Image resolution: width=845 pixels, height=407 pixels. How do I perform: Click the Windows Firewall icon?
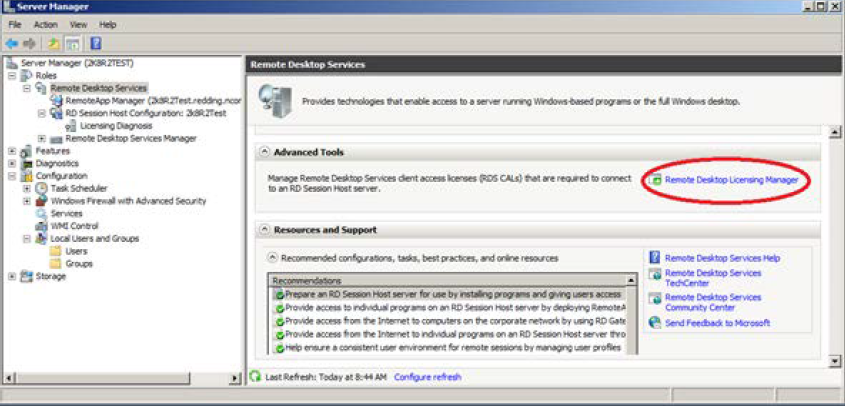[x=41, y=201]
